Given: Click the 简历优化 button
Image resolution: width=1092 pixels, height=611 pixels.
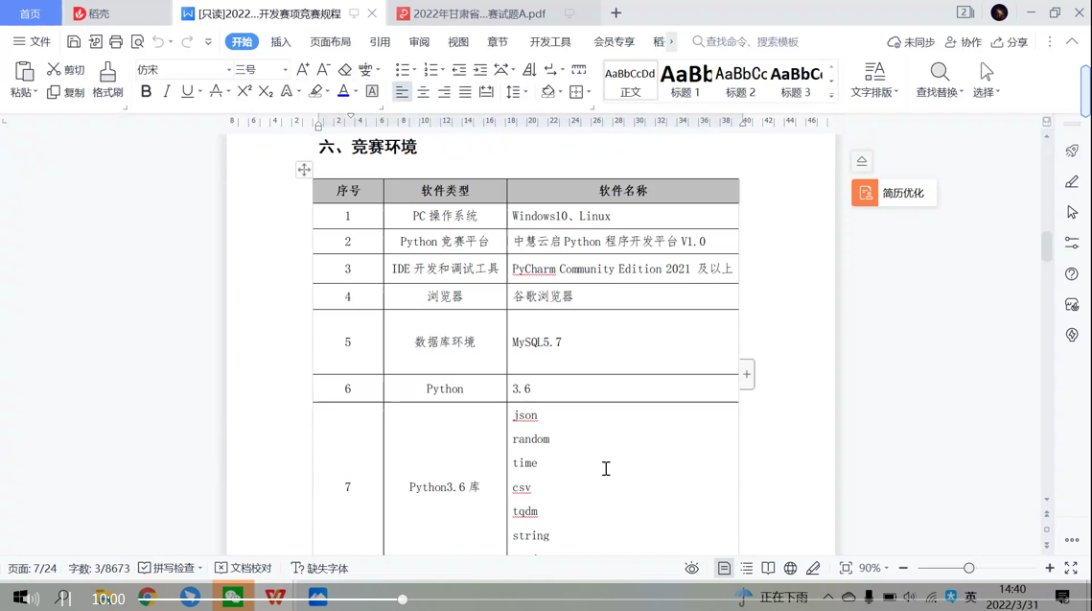Looking at the screenshot, I should pyautogui.click(x=894, y=193).
